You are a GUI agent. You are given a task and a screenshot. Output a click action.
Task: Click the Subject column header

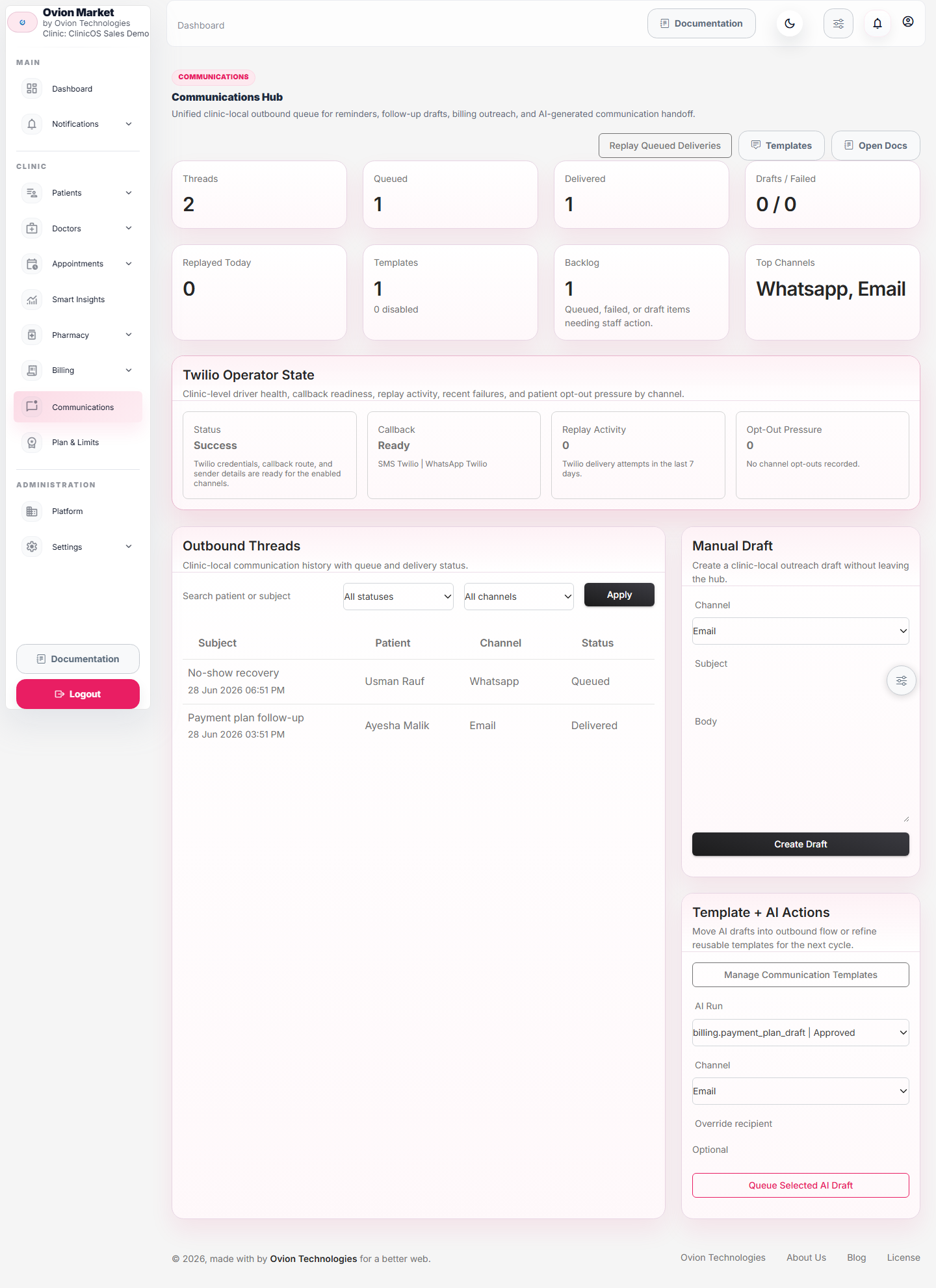click(217, 643)
